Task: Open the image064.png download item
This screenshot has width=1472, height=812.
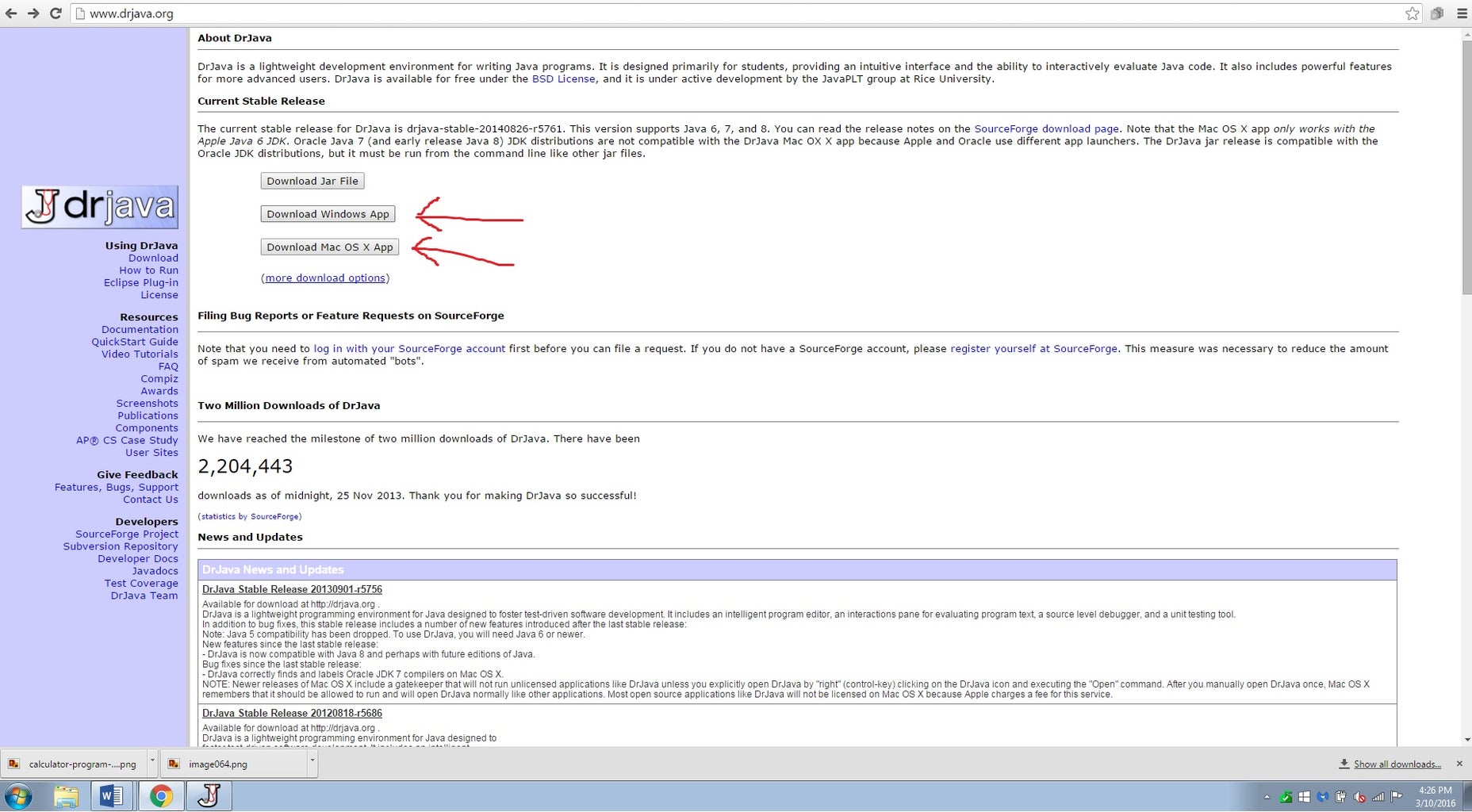Action: point(234,764)
